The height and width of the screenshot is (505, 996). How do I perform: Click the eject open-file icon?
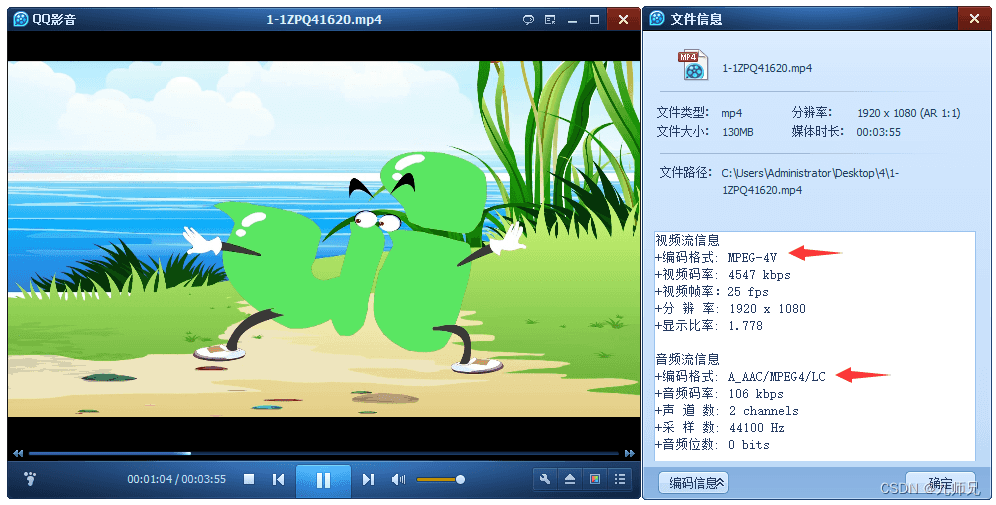(570, 480)
